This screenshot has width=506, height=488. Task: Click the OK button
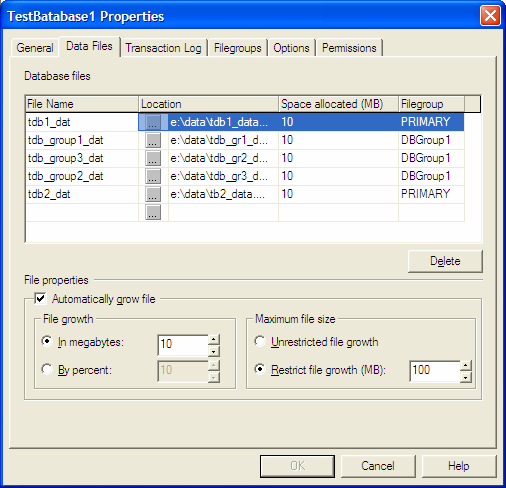(297, 466)
